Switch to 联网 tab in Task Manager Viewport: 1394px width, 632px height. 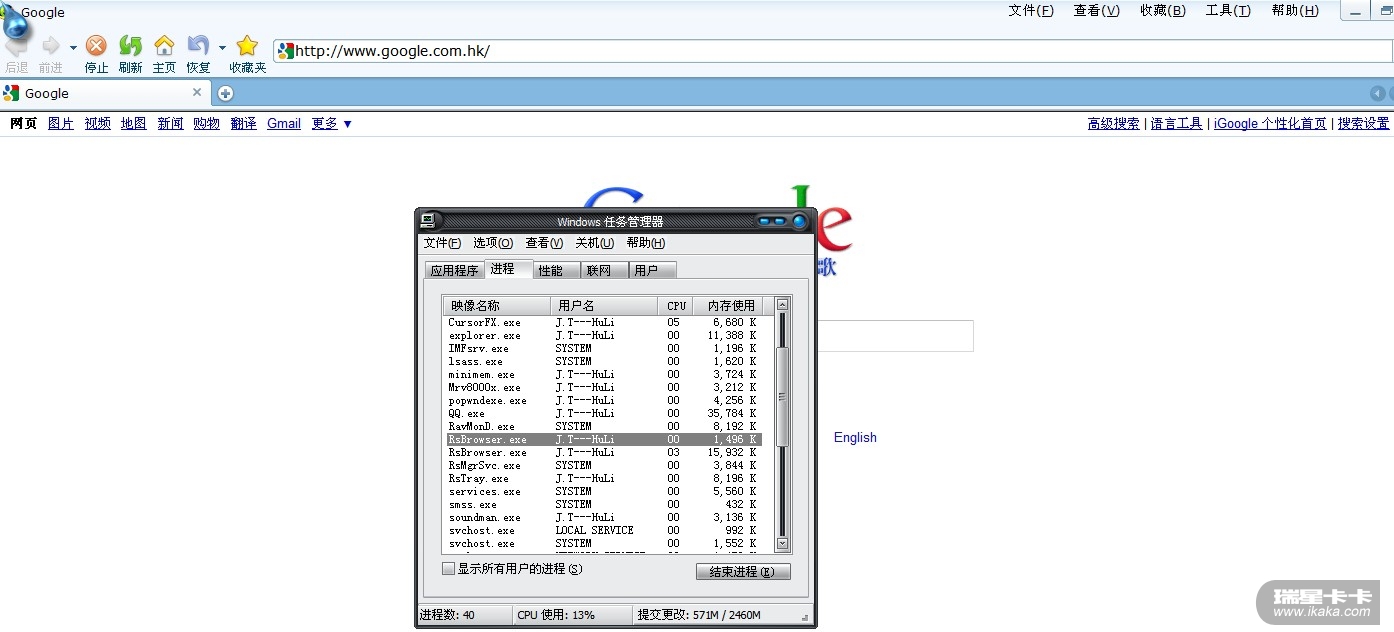click(x=604, y=270)
